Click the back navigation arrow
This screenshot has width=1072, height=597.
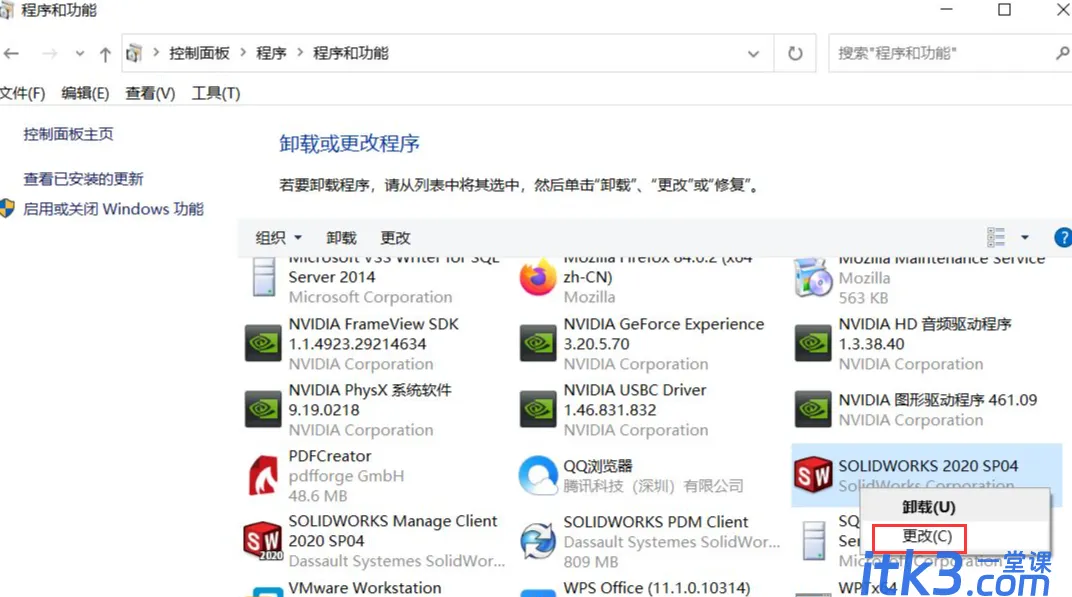pos(11,53)
